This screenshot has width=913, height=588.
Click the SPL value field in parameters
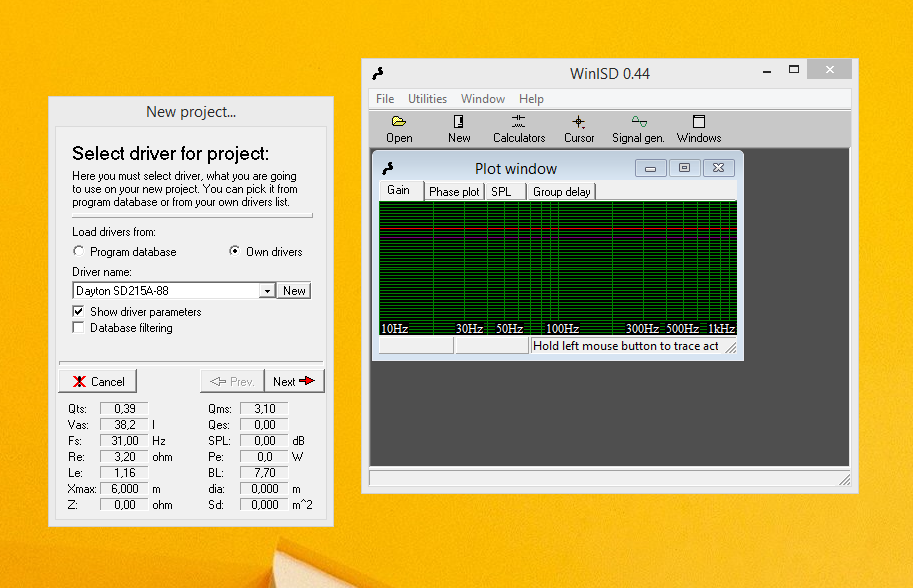pyautogui.click(x=264, y=440)
